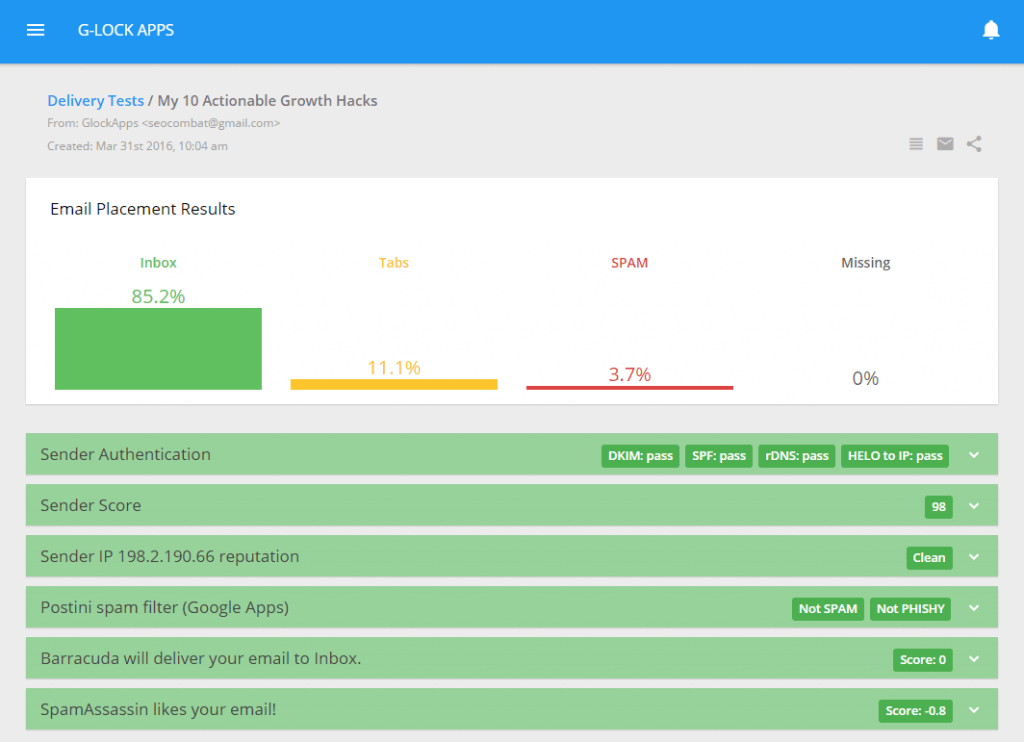The width and height of the screenshot is (1024, 742).
Task: Select the Inbox placement column header
Action: pyautogui.click(x=158, y=262)
